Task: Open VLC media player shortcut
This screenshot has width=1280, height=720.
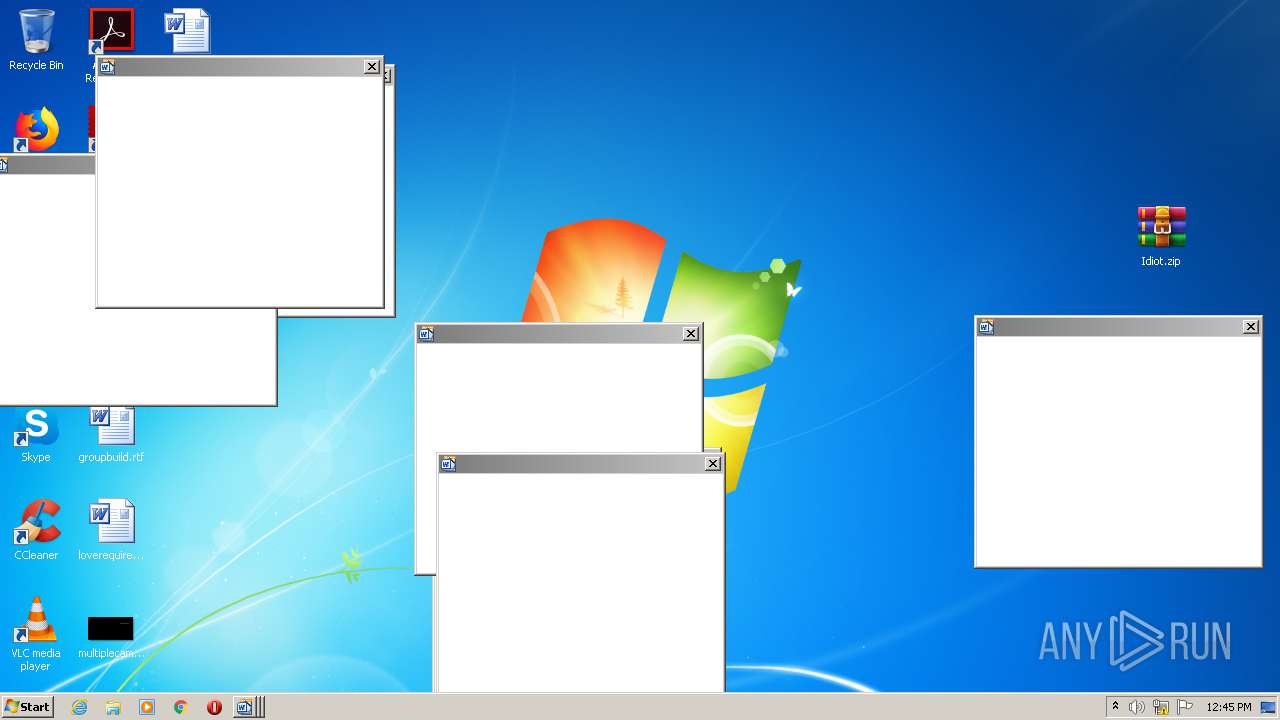Action: (36, 634)
